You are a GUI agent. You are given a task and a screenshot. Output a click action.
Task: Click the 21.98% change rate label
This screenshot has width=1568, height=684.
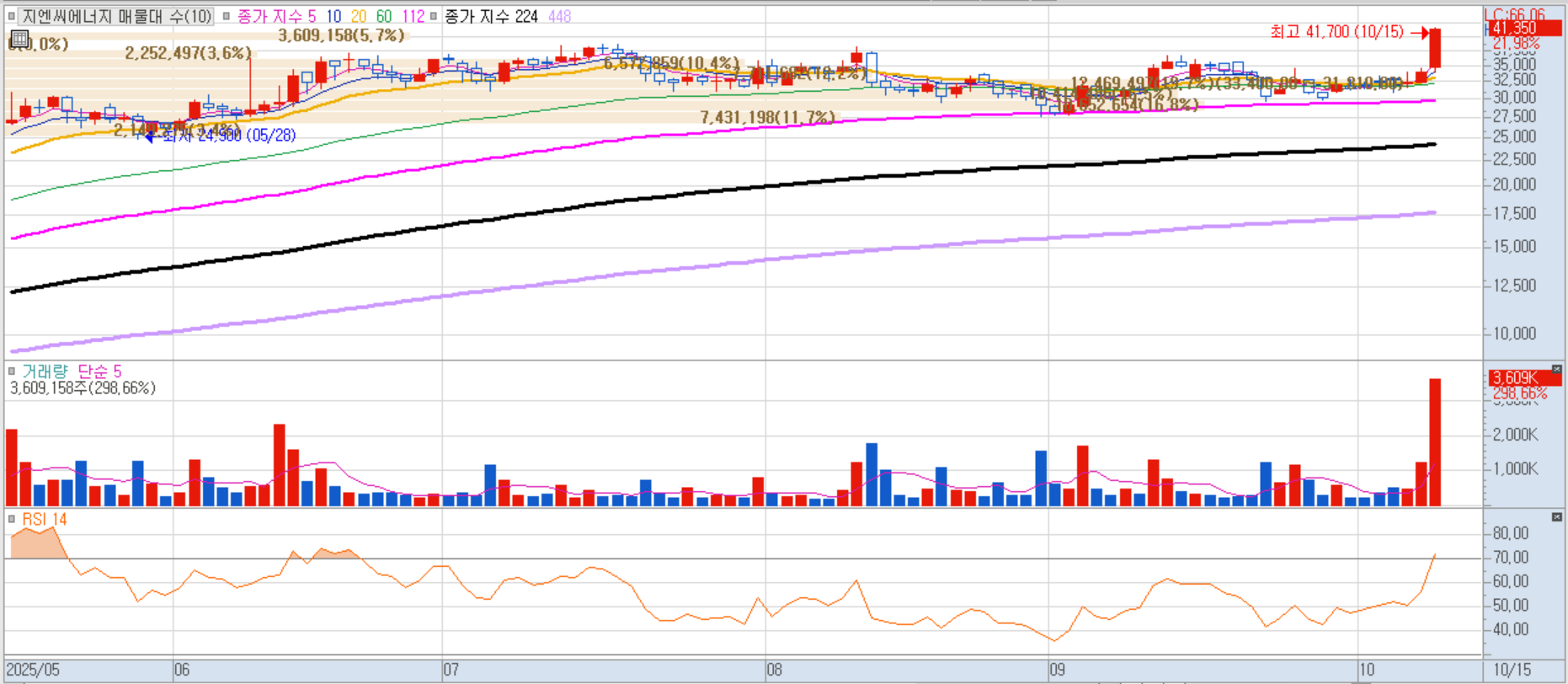point(1516,43)
